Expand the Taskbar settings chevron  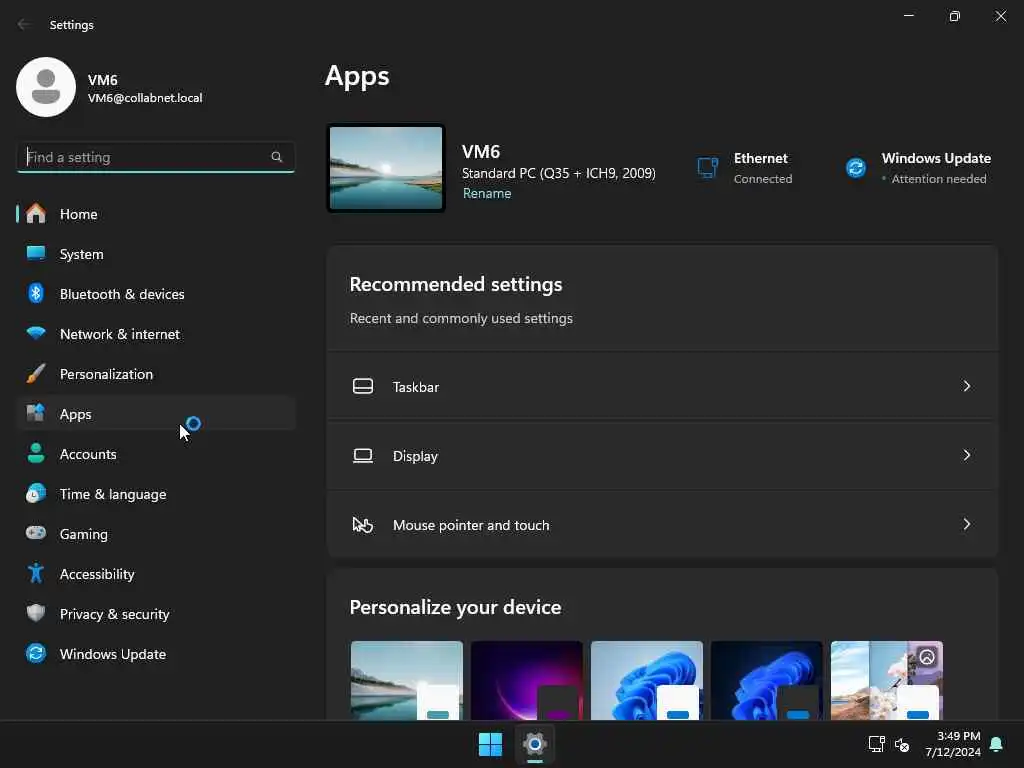click(967, 386)
